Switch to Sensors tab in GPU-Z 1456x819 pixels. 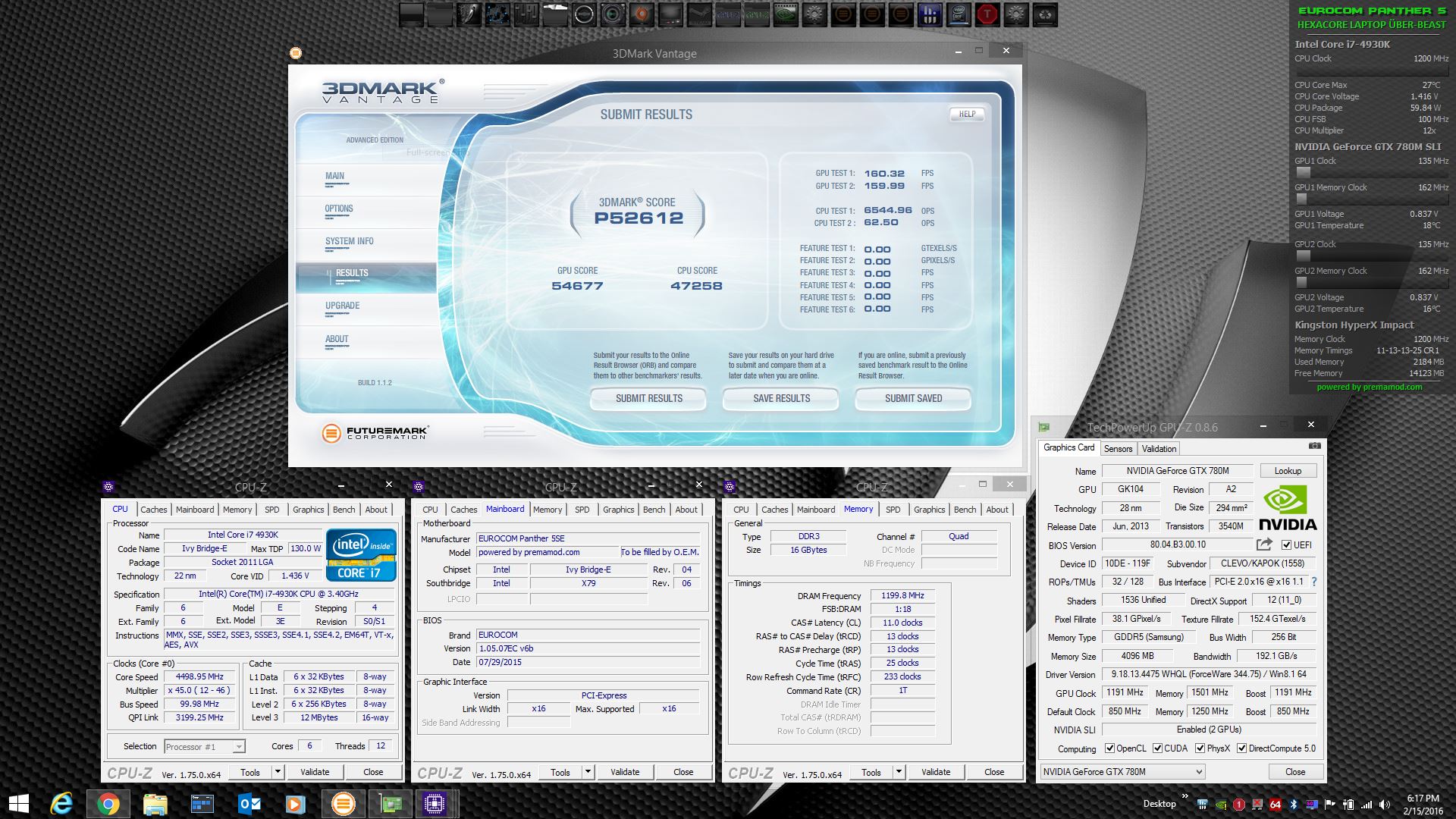[1118, 448]
